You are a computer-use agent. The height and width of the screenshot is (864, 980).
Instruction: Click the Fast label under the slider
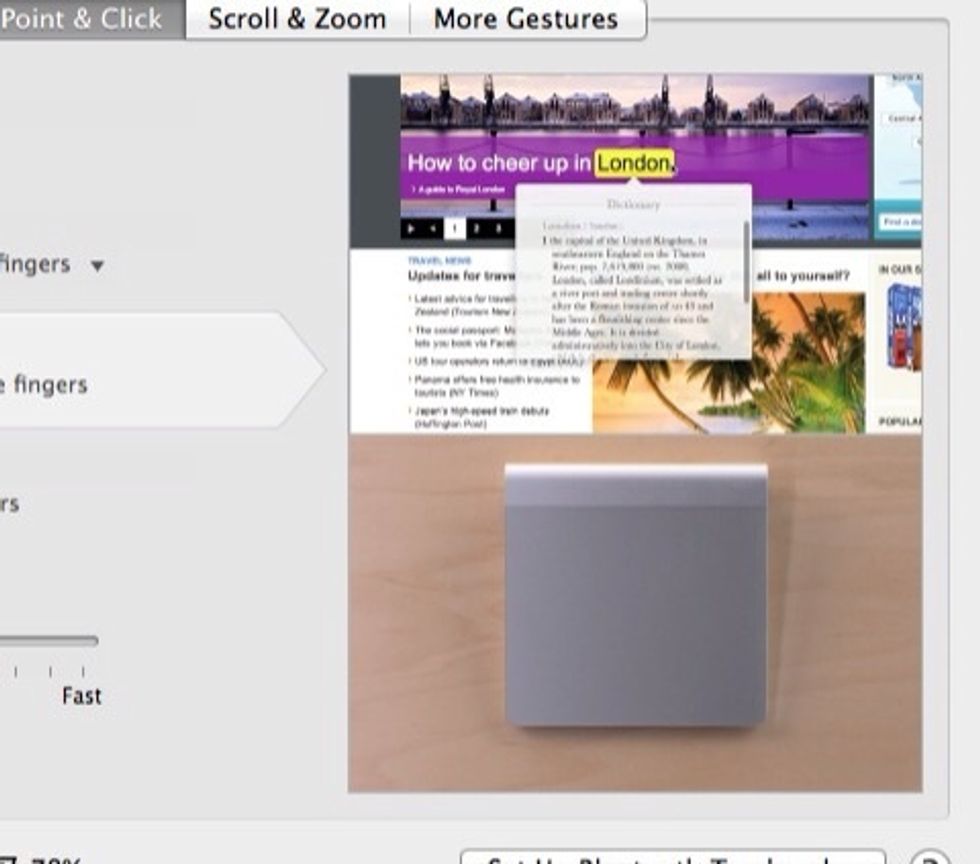81,696
